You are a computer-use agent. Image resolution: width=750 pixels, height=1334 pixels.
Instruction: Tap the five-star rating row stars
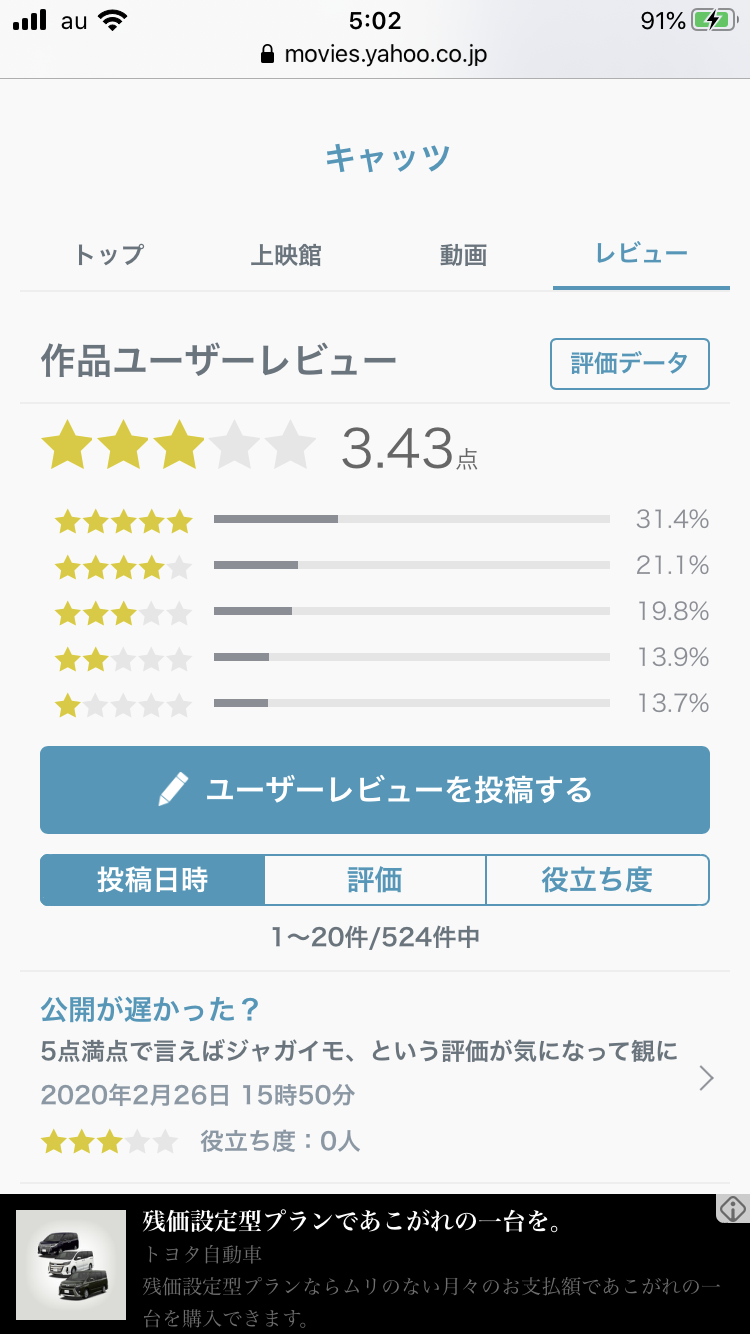(123, 520)
